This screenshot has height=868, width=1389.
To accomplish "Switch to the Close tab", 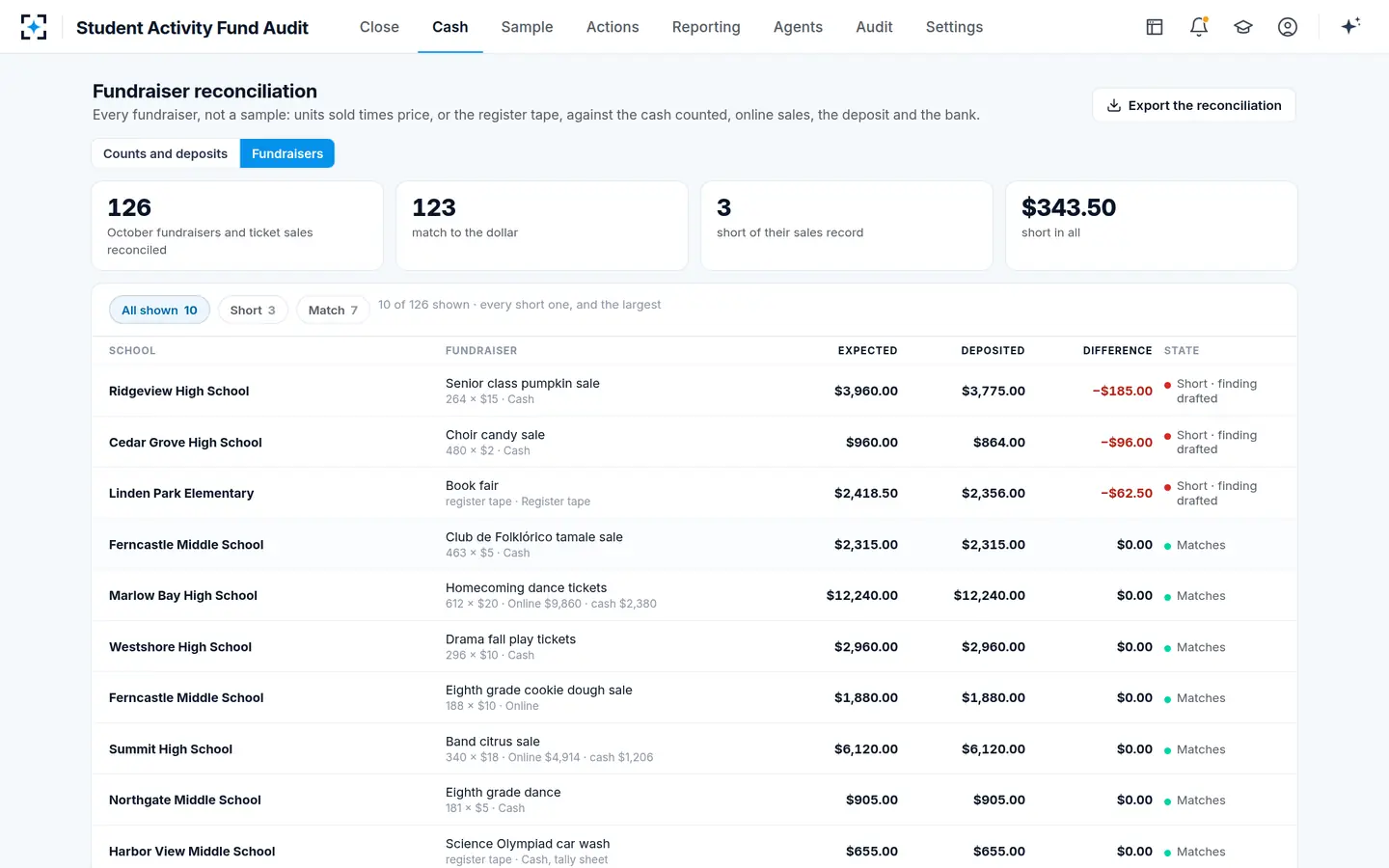I will [379, 27].
